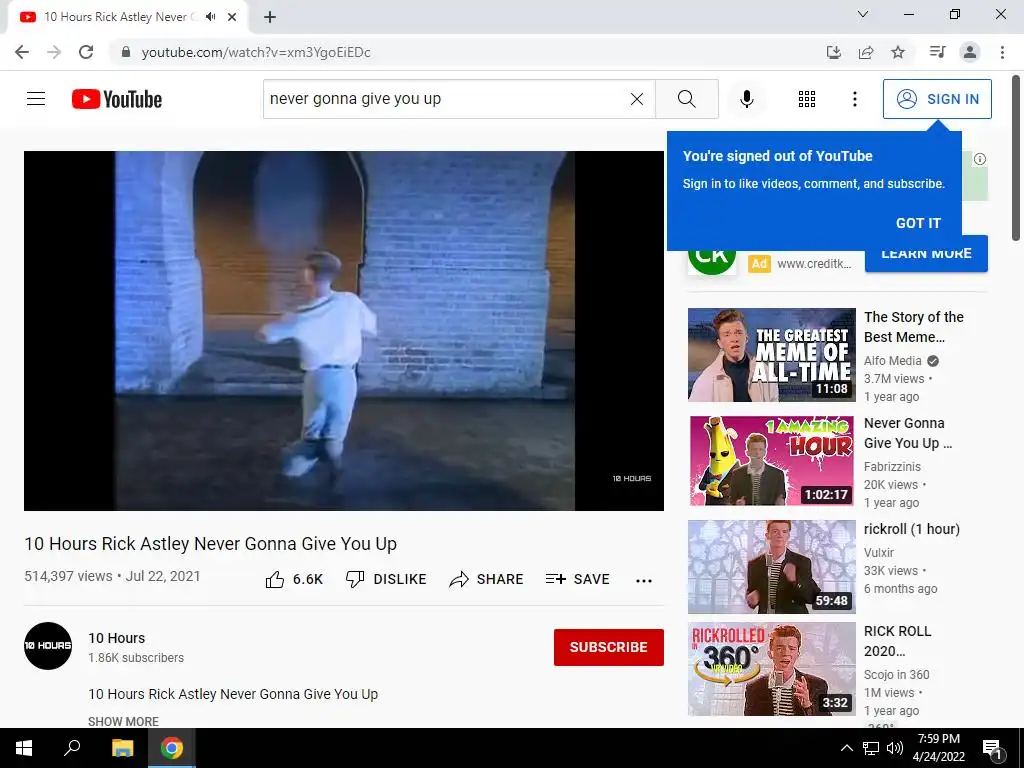The width and height of the screenshot is (1024, 768).
Task: Open the Windows Start menu
Action: [24, 748]
